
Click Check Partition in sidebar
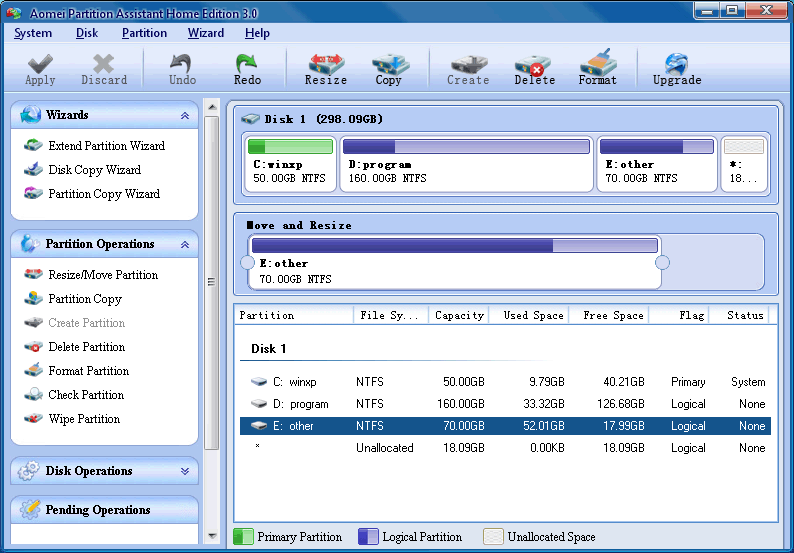86,395
